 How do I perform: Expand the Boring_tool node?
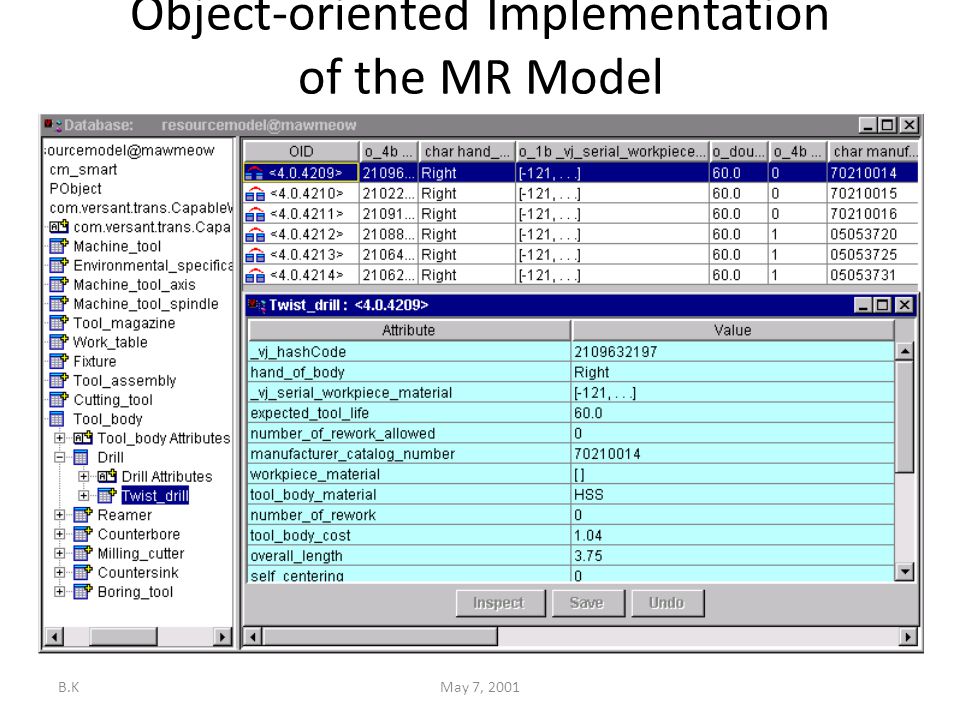(x=59, y=591)
